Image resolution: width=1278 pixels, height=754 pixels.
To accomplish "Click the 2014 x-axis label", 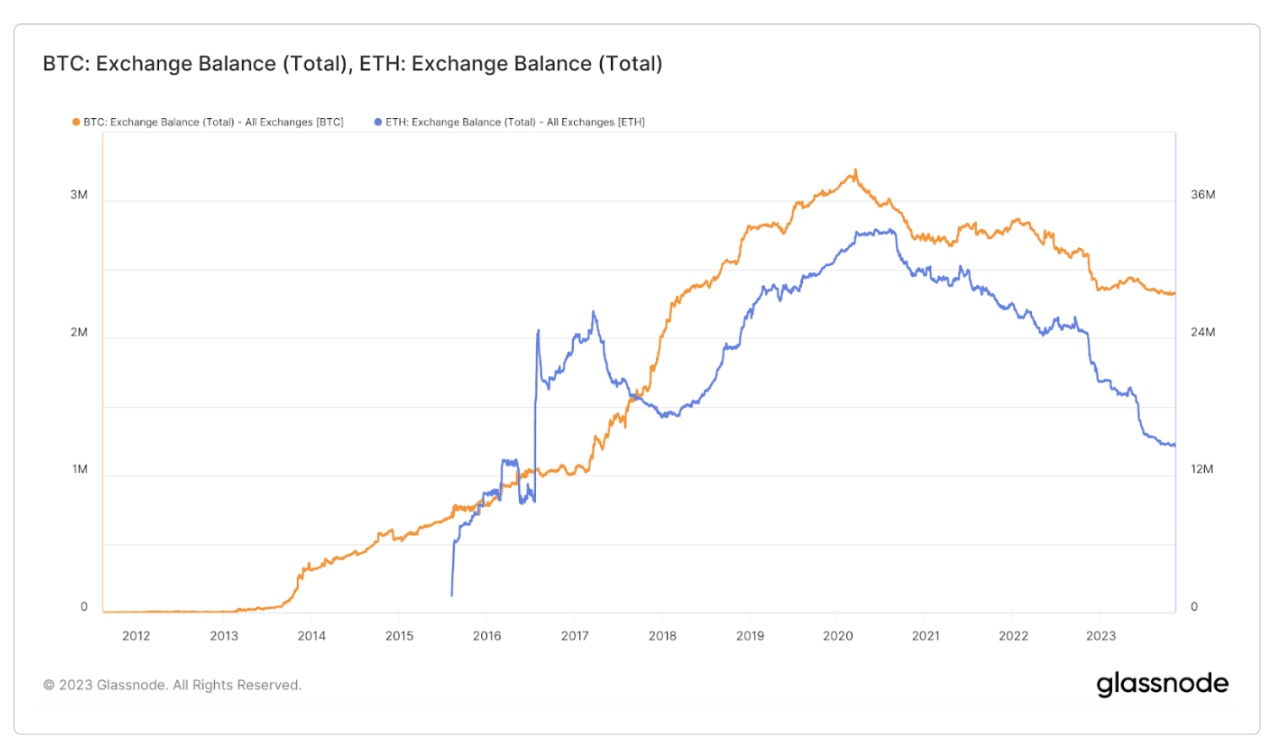I will point(311,635).
